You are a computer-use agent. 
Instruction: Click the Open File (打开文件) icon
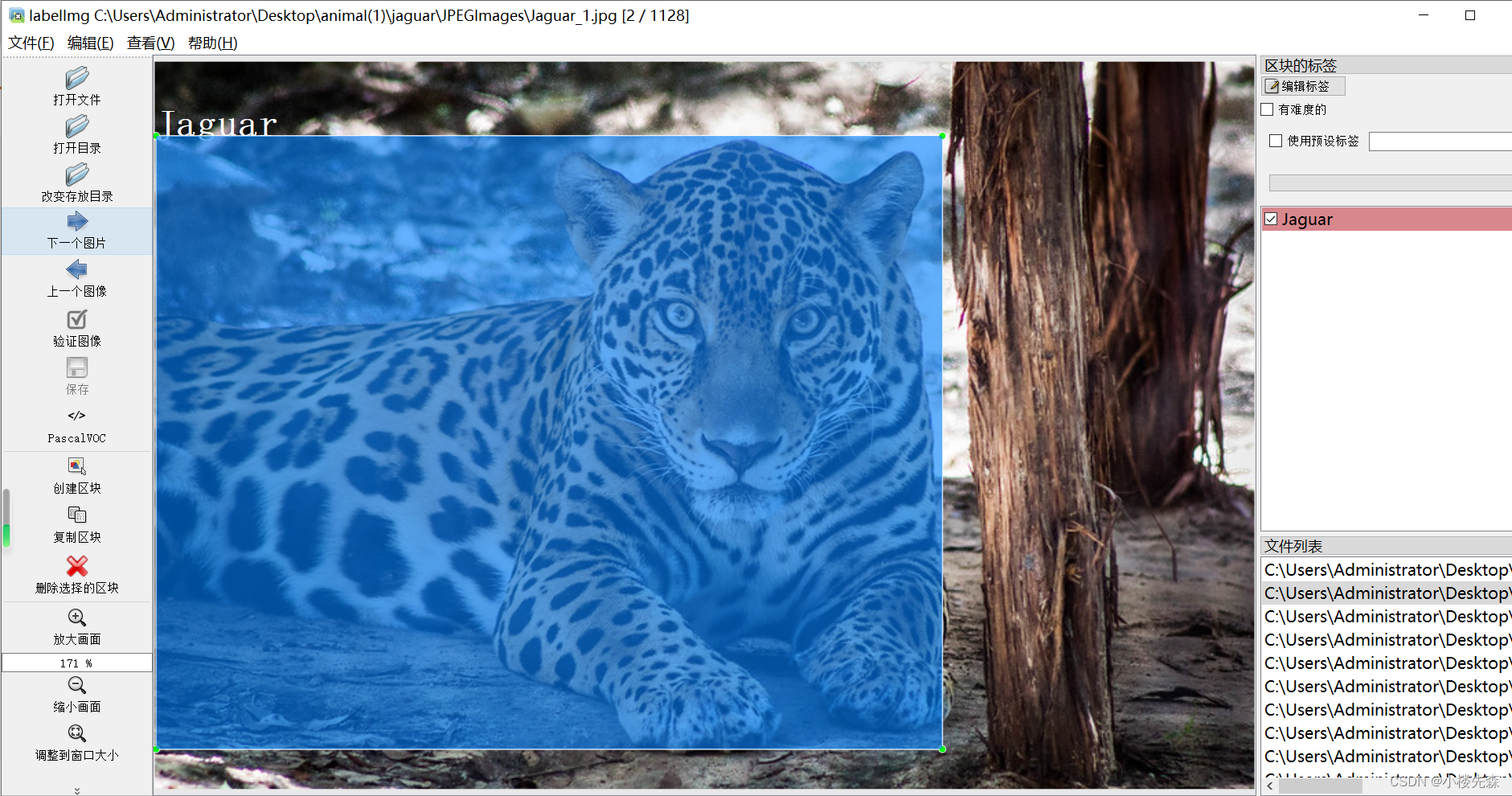click(77, 79)
